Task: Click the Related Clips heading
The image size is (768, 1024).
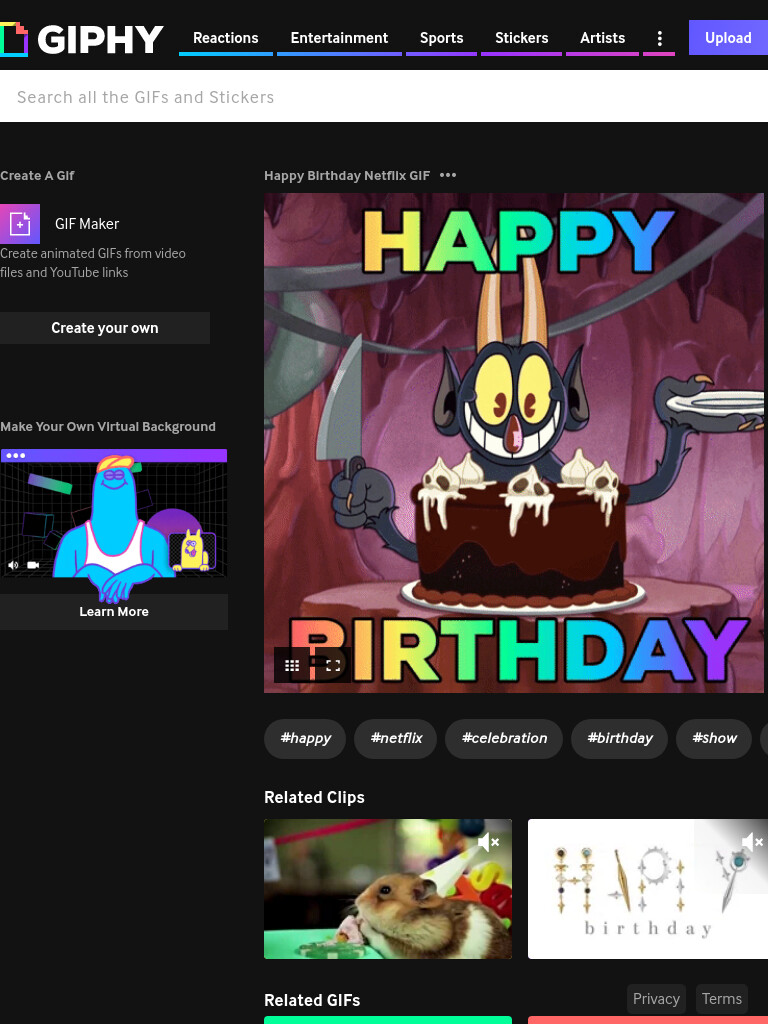Action: pos(314,797)
